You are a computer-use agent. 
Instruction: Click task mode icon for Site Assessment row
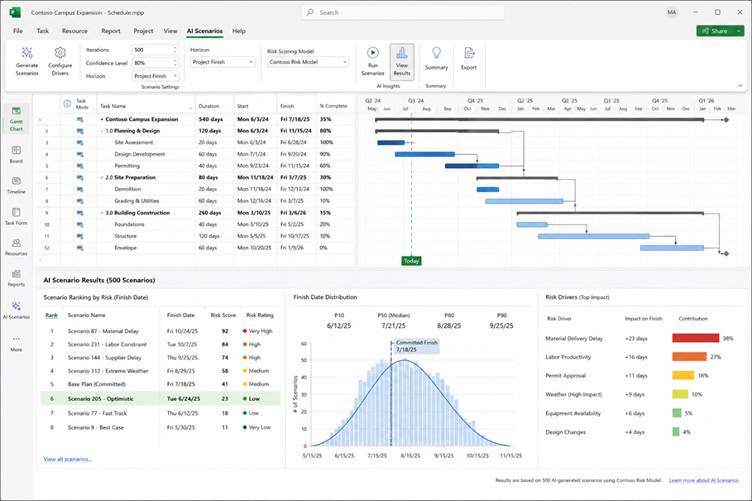click(80, 142)
